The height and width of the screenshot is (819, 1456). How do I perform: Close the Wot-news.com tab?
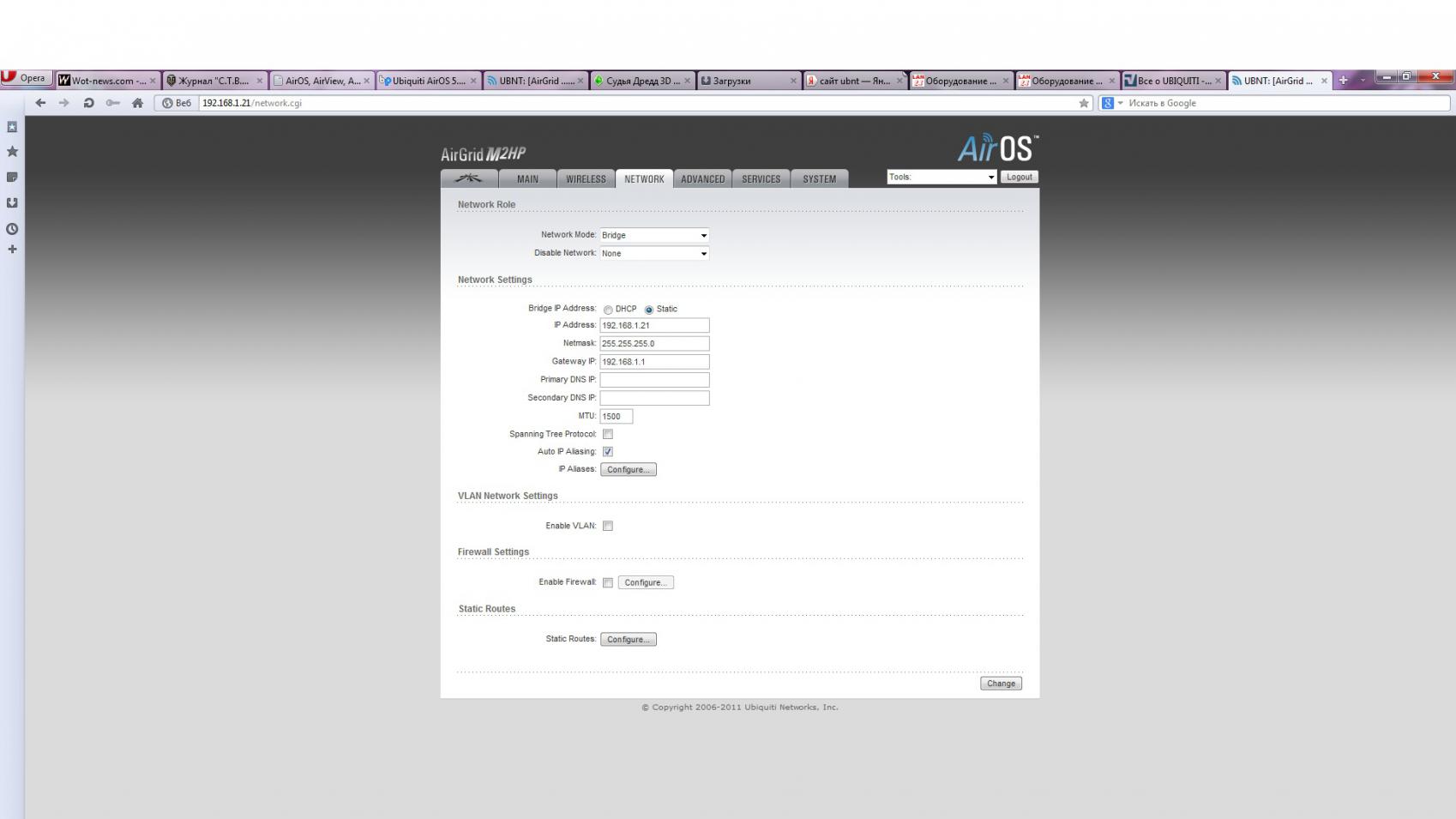153,81
